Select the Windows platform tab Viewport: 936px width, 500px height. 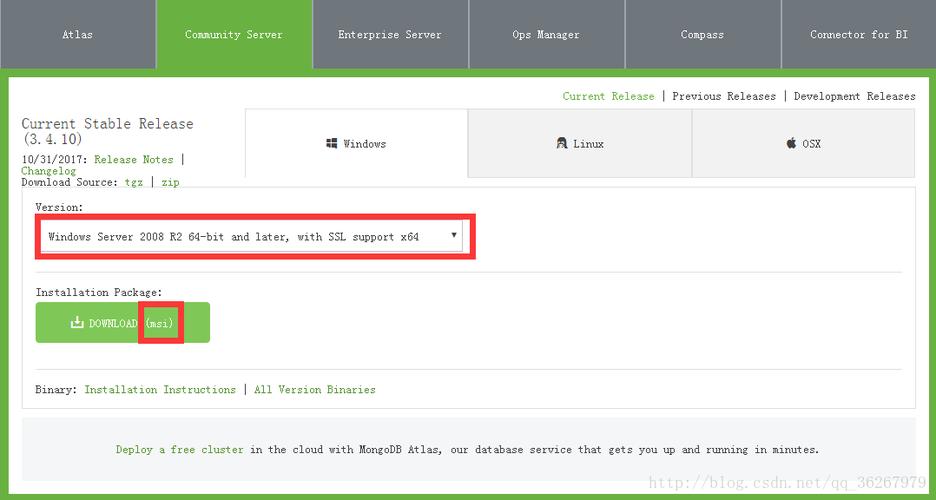[356, 143]
